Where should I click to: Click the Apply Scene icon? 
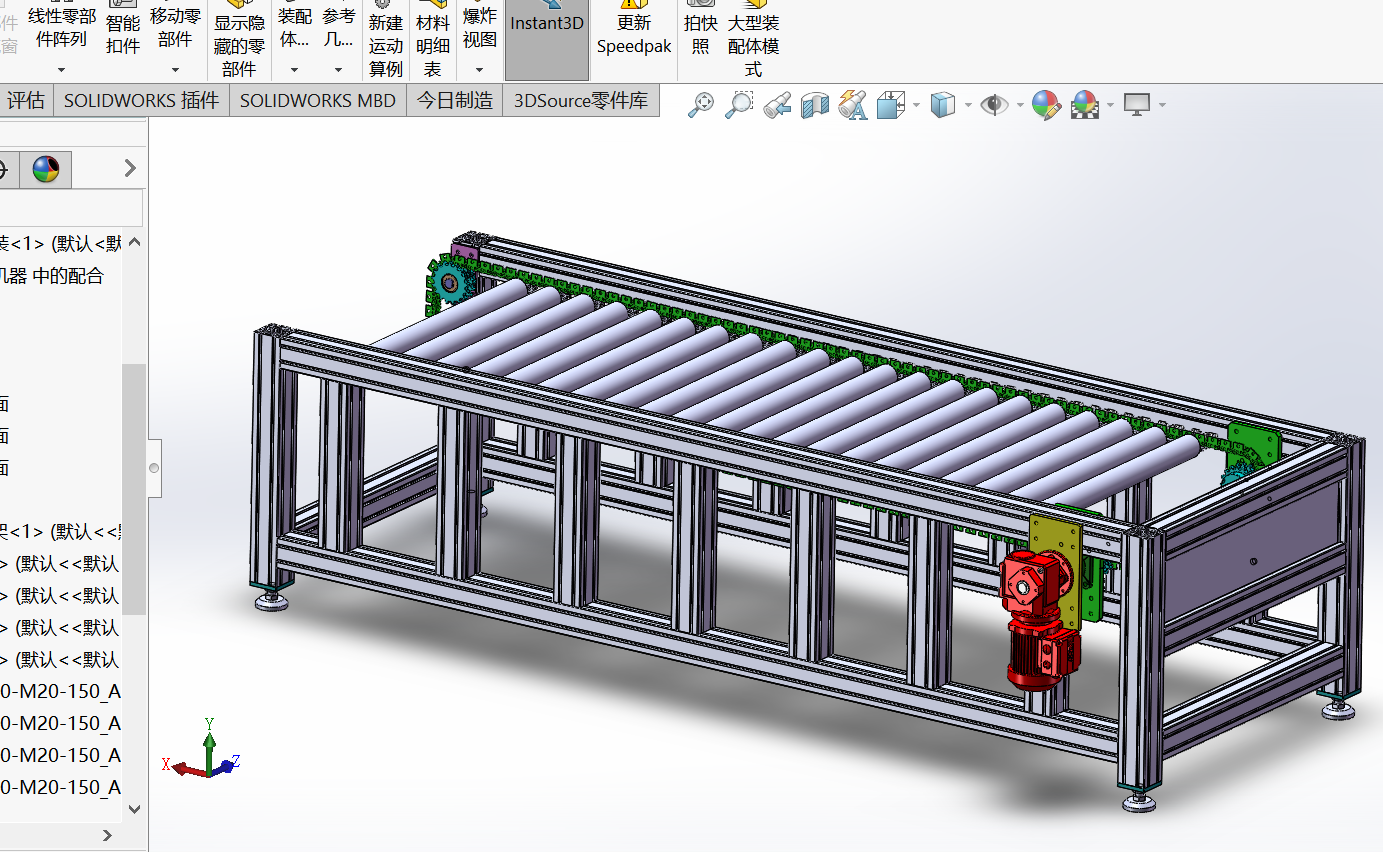tap(1085, 104)
